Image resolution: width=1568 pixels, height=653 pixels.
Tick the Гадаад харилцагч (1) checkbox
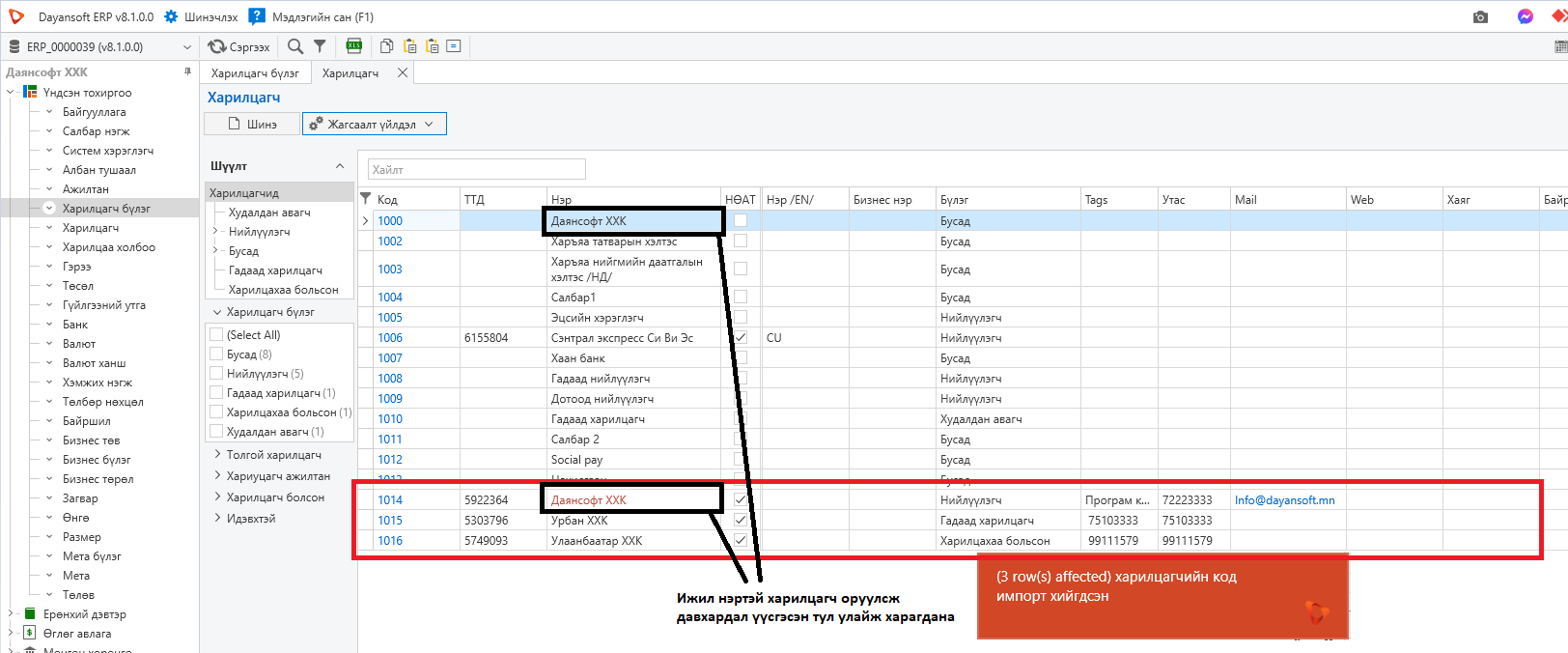pos(216,393)
